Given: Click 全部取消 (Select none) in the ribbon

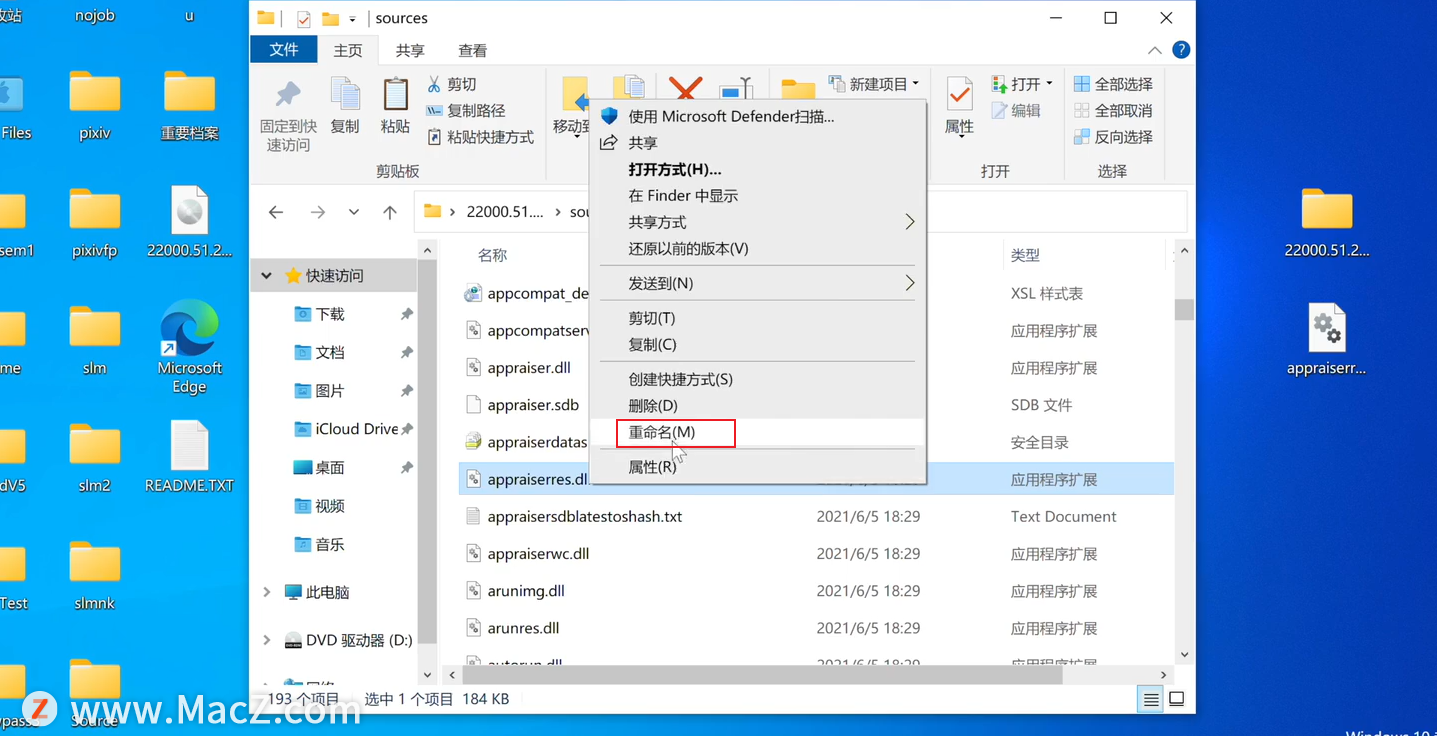Looking at the screenshot, I should (1113, 110).
